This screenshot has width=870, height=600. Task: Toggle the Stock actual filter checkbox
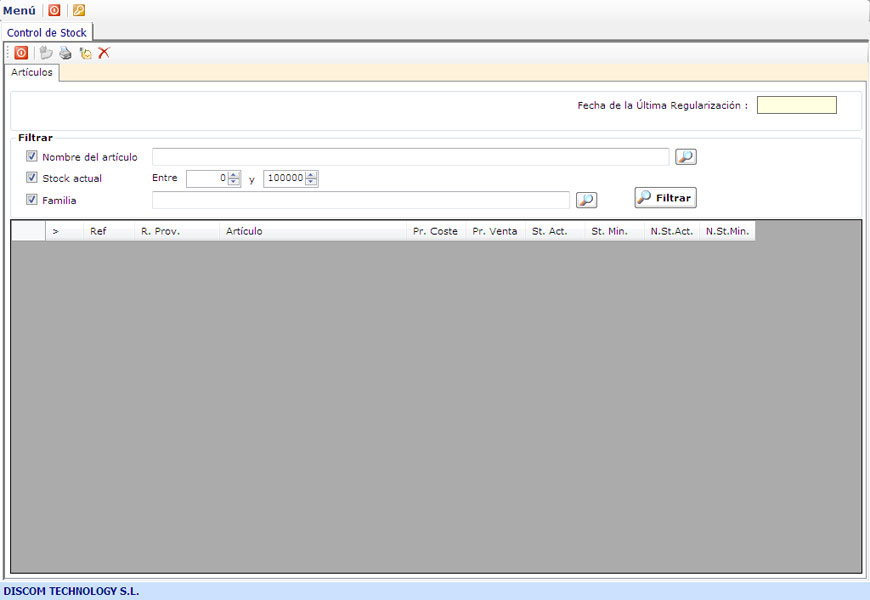32,179
